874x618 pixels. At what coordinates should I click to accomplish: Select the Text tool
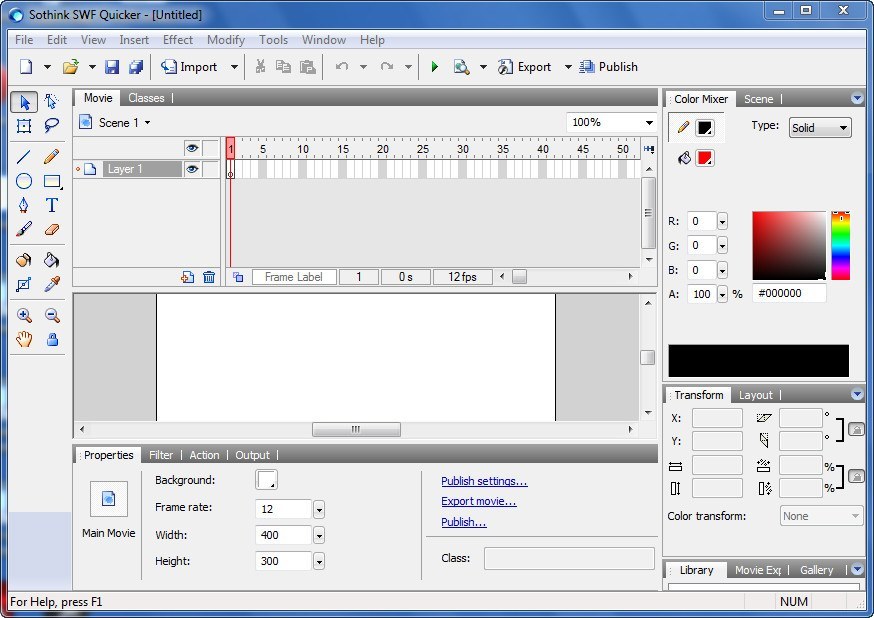click(52, 204)
